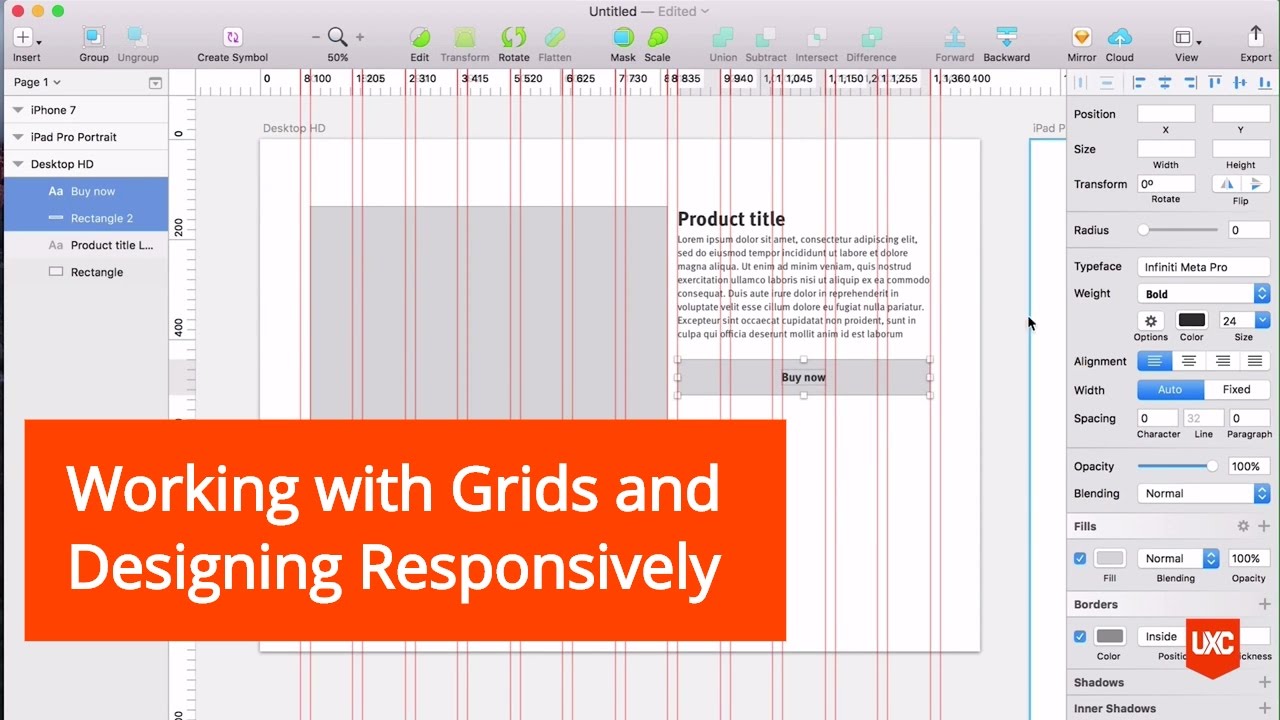The width and height of the screenshot is (1280, 720).
Task: Click the Radius slider
Action: tap(1180, 230)
